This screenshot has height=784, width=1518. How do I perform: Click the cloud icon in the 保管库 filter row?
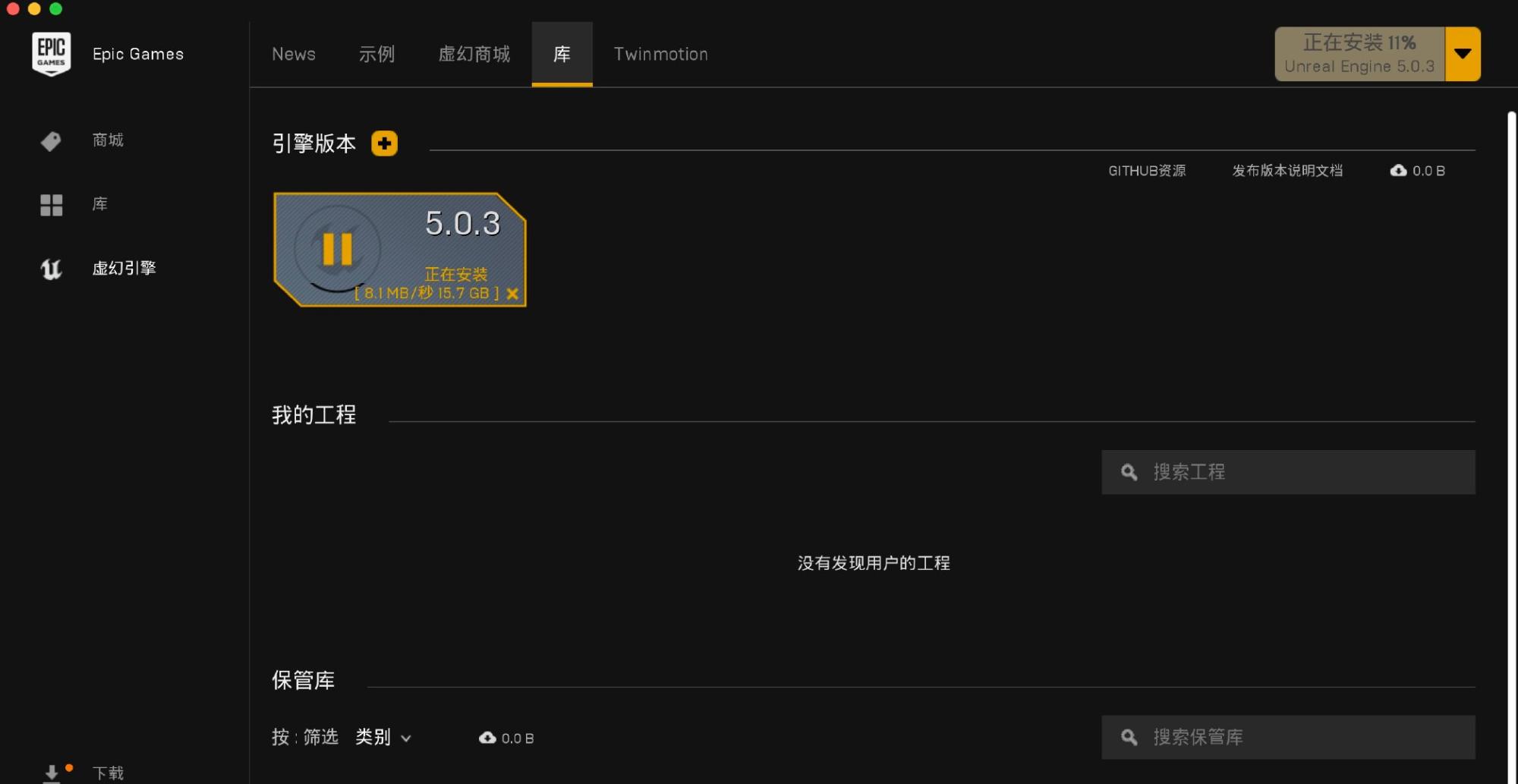[487, 738]
